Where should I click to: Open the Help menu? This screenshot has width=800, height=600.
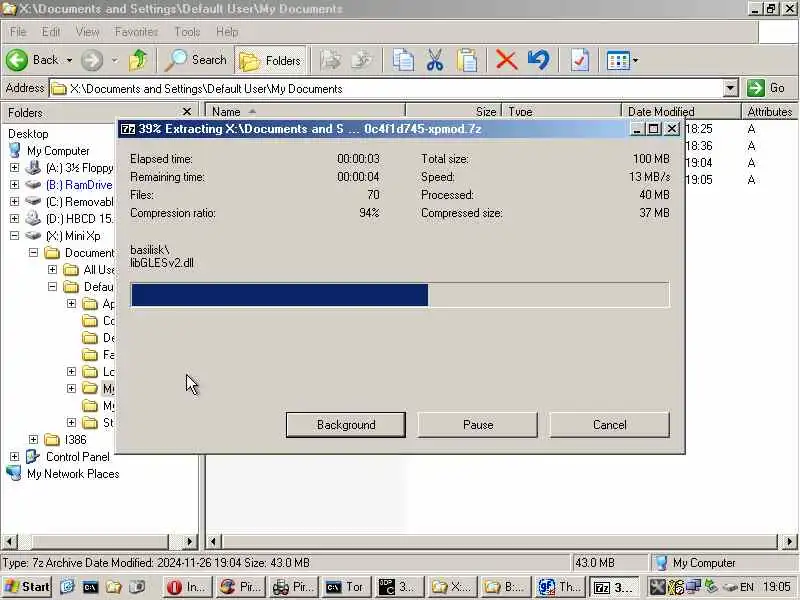[227, 32]
